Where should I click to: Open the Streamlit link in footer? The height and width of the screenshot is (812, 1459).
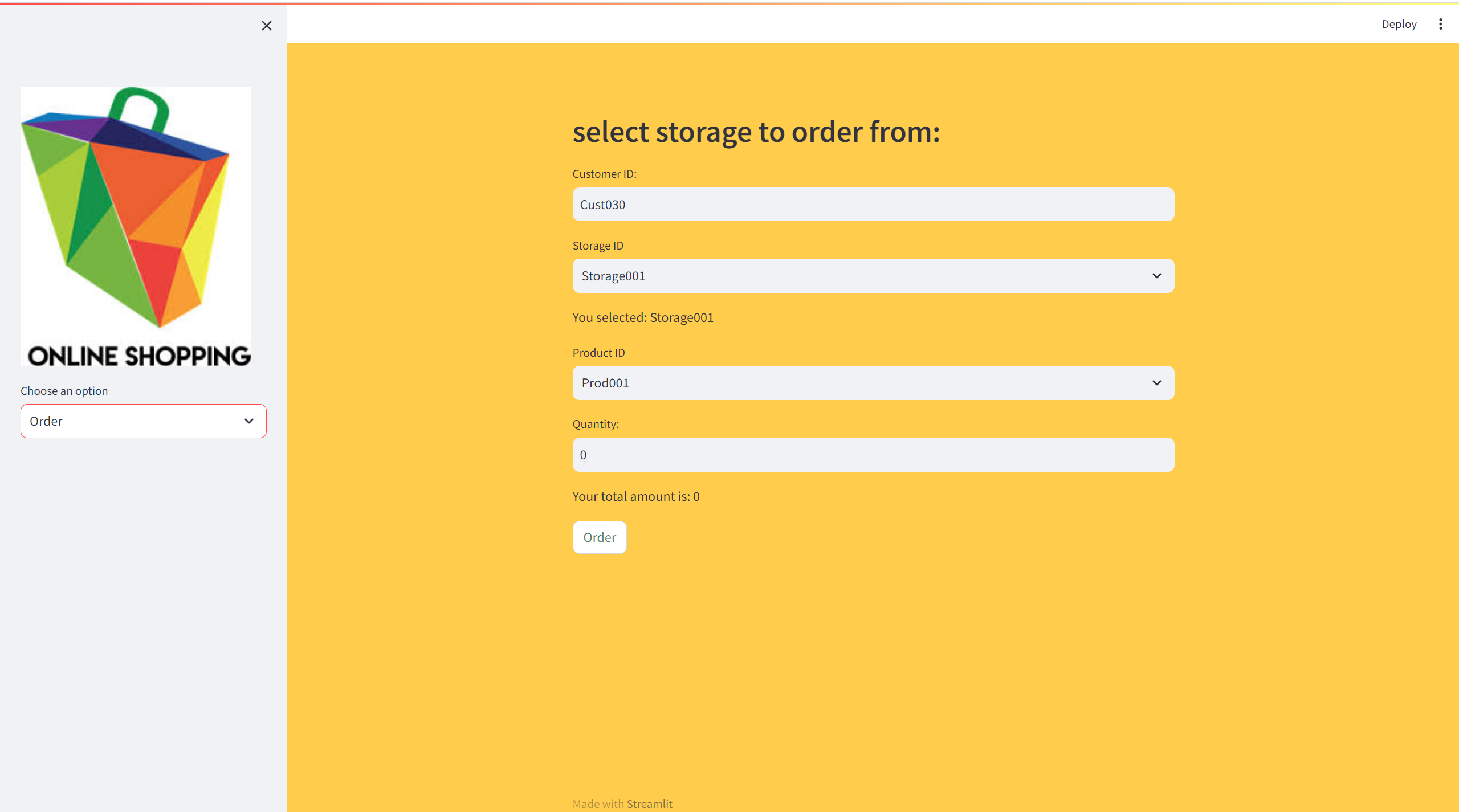649,803
